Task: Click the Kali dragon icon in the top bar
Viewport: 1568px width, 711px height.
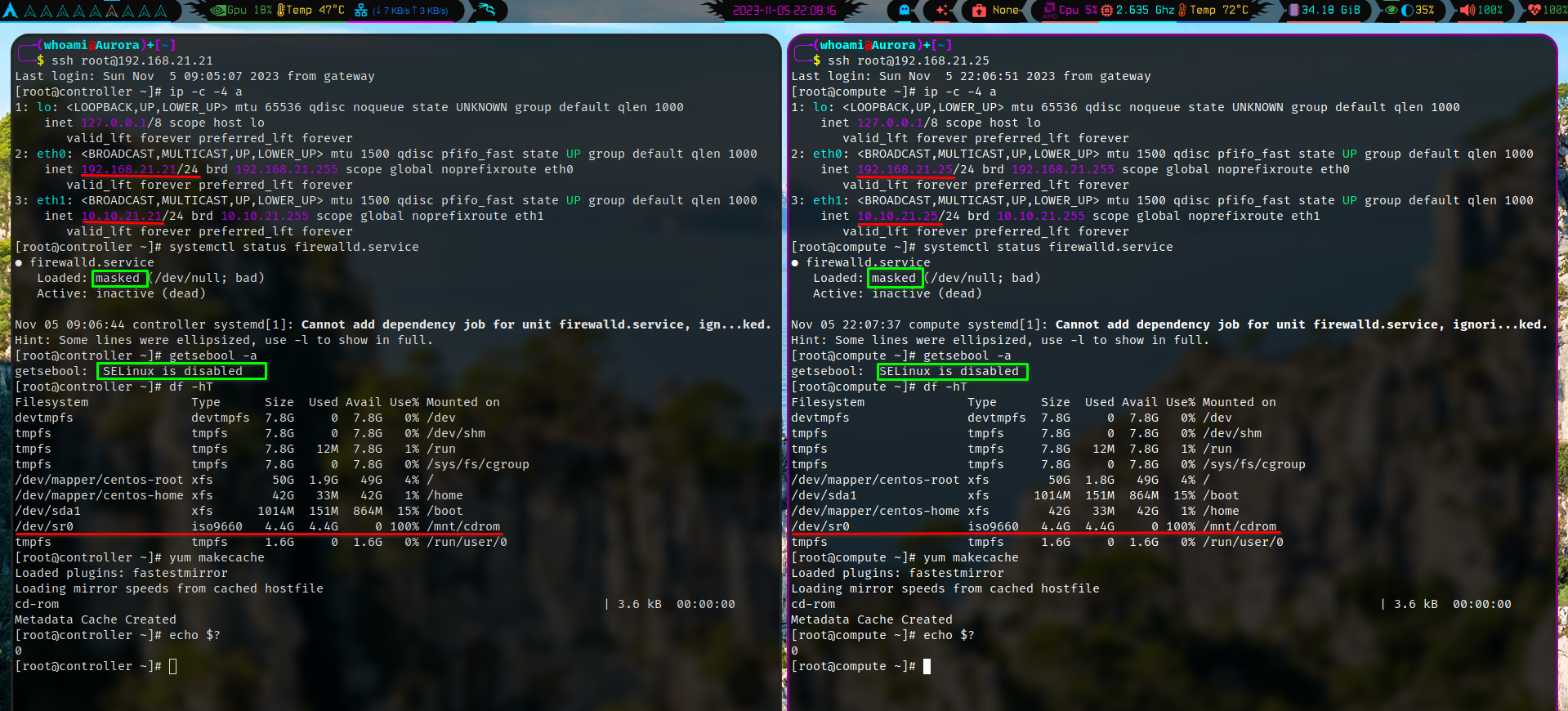Action: 487,11
